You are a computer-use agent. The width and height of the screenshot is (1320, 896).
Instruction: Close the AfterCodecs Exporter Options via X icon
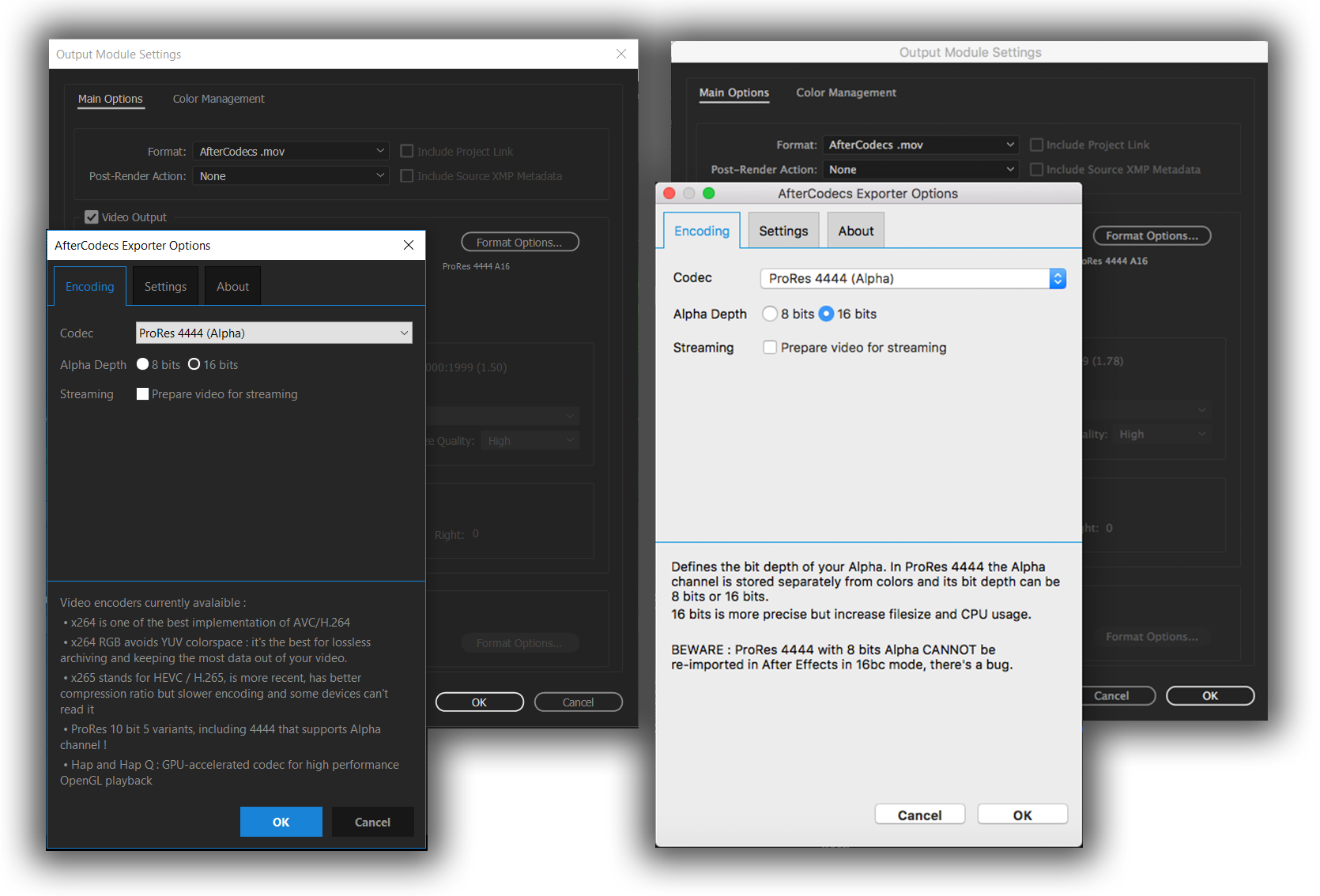pos(409,245)
